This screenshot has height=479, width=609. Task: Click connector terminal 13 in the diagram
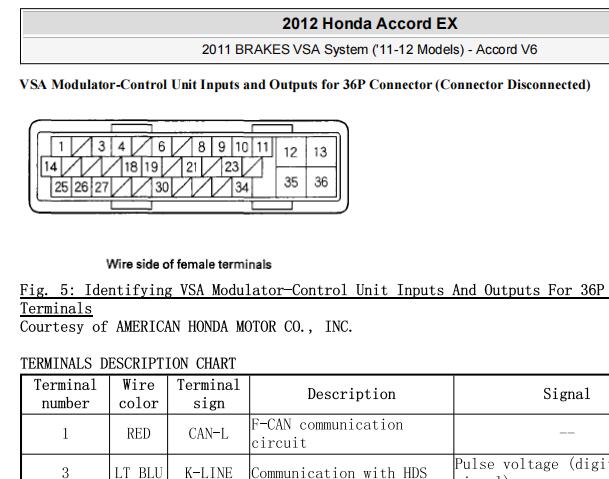[x=321, y=152]
